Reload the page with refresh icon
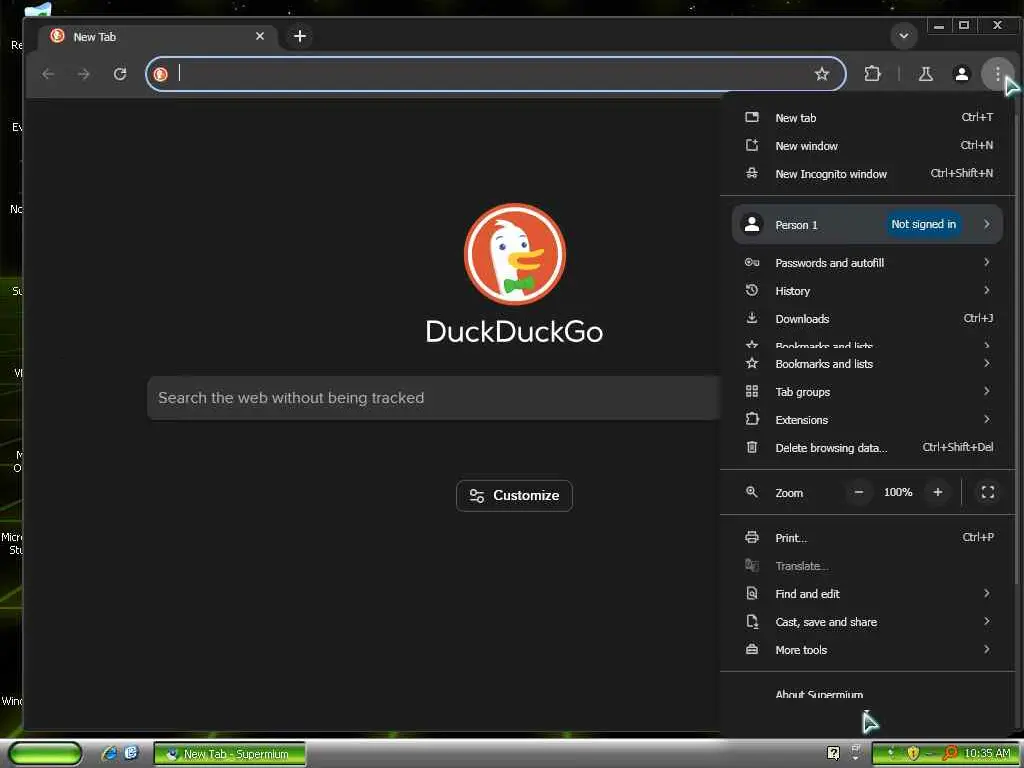Screen dimensions: 1024x768 click(x=120, y=74)
